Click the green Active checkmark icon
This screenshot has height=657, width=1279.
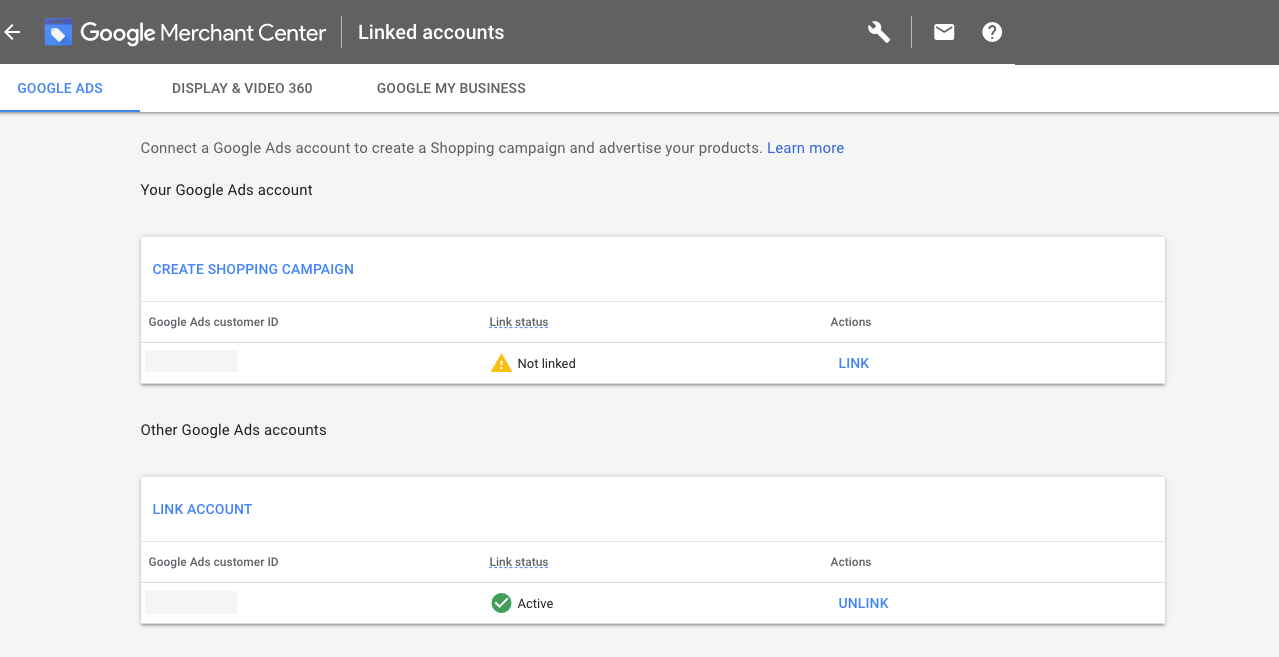tap(501, 603)
